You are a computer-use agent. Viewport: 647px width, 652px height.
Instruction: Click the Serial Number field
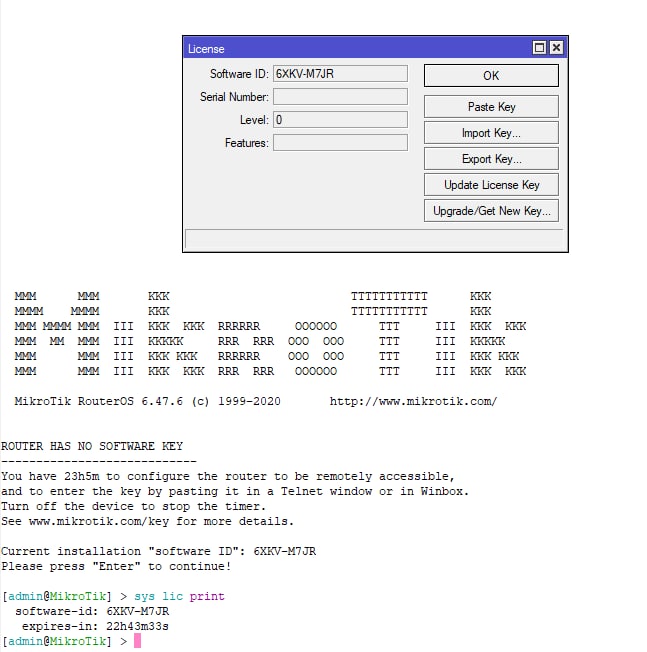[340, 97]
